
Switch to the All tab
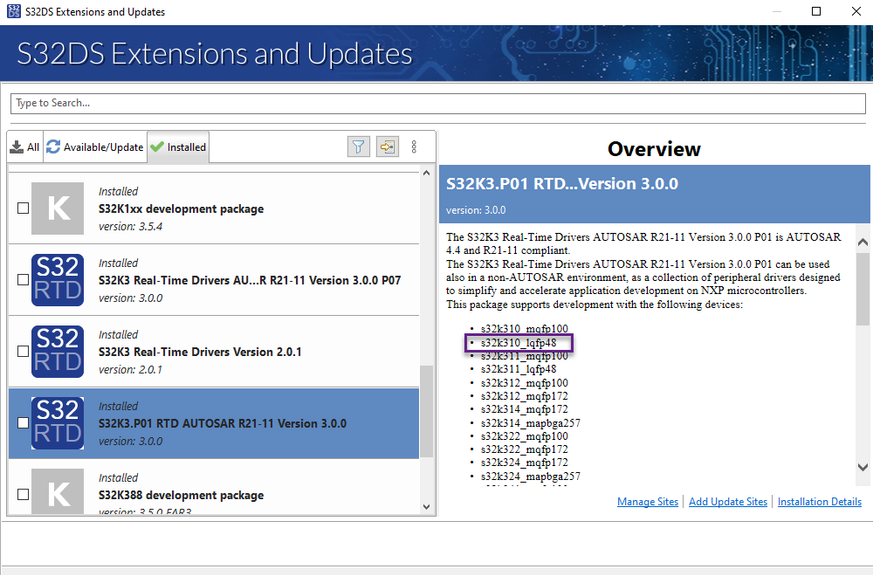tap(25, 147)
